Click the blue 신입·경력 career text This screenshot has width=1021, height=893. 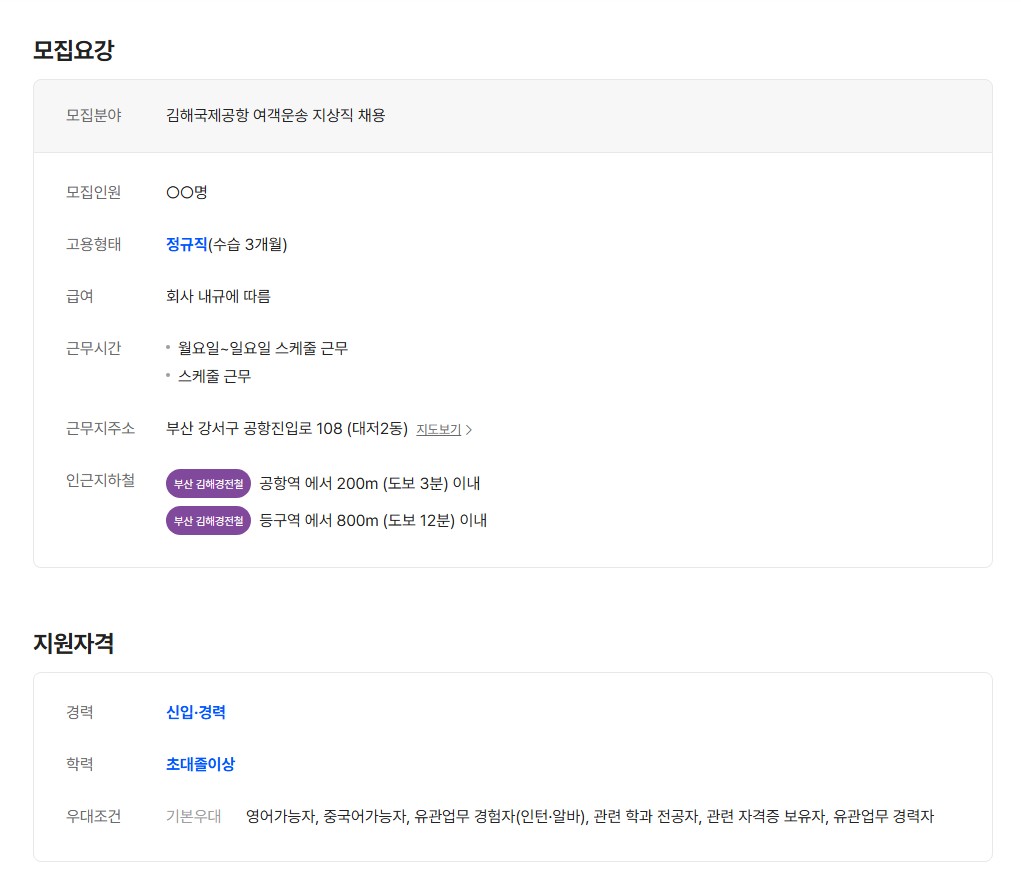pyautogui.click(x=196, y=712)
